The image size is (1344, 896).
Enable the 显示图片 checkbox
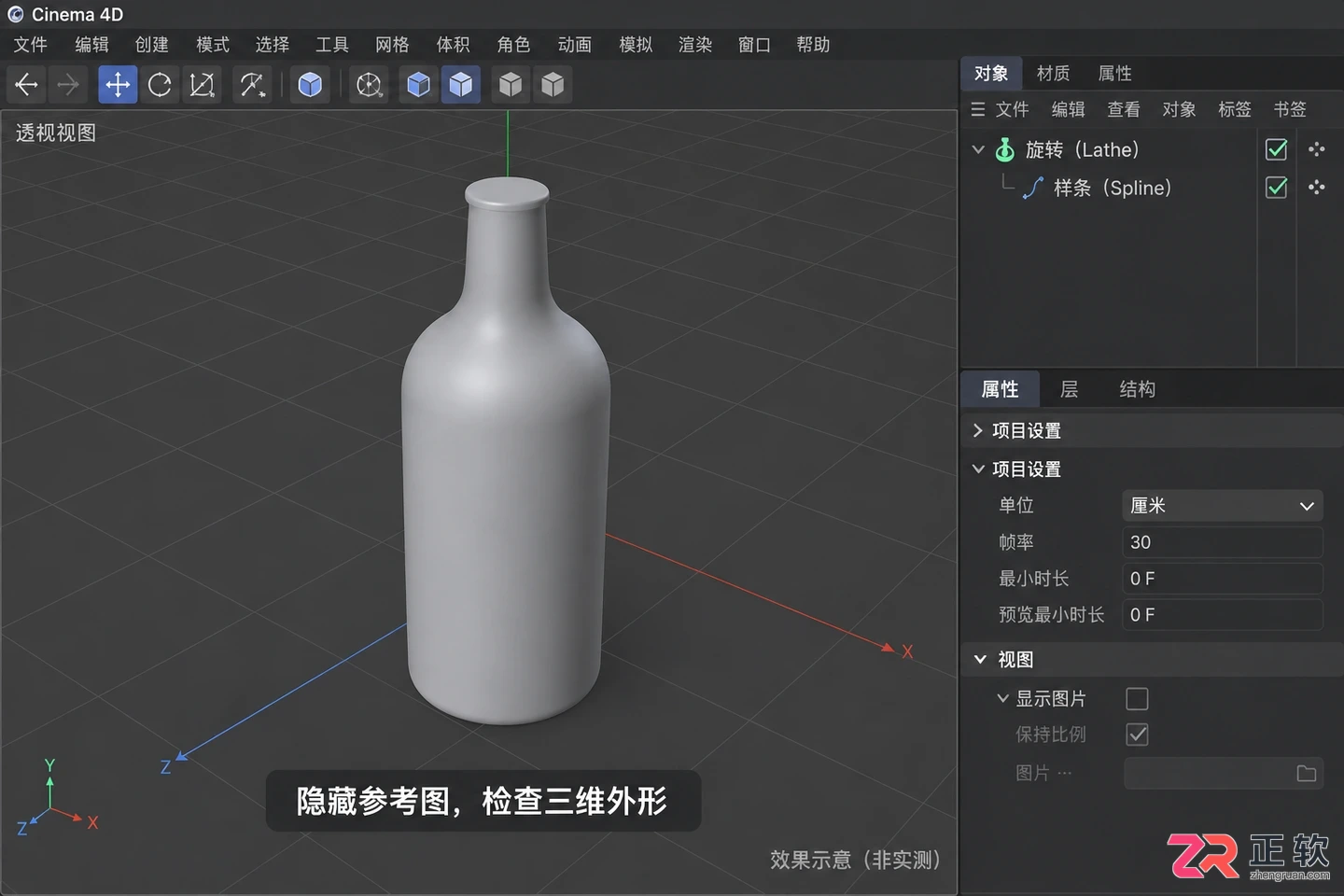coord(1137,698)
